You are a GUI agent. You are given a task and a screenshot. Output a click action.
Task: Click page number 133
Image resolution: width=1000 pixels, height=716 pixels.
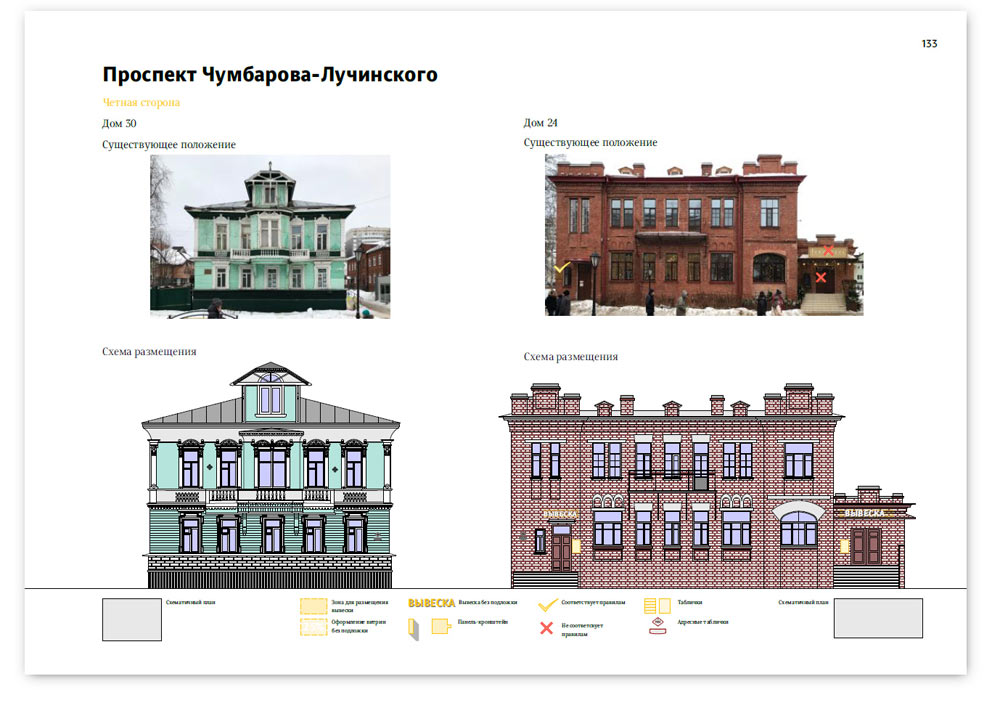click(929, 44)
